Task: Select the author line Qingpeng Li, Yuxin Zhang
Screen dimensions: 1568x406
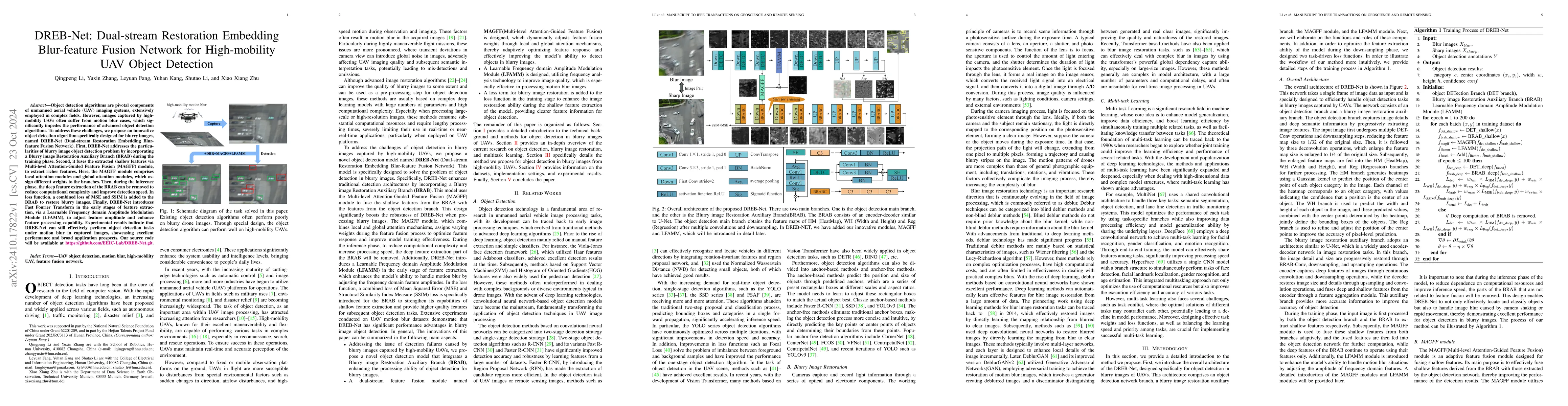Action: (x=157, y=78)
